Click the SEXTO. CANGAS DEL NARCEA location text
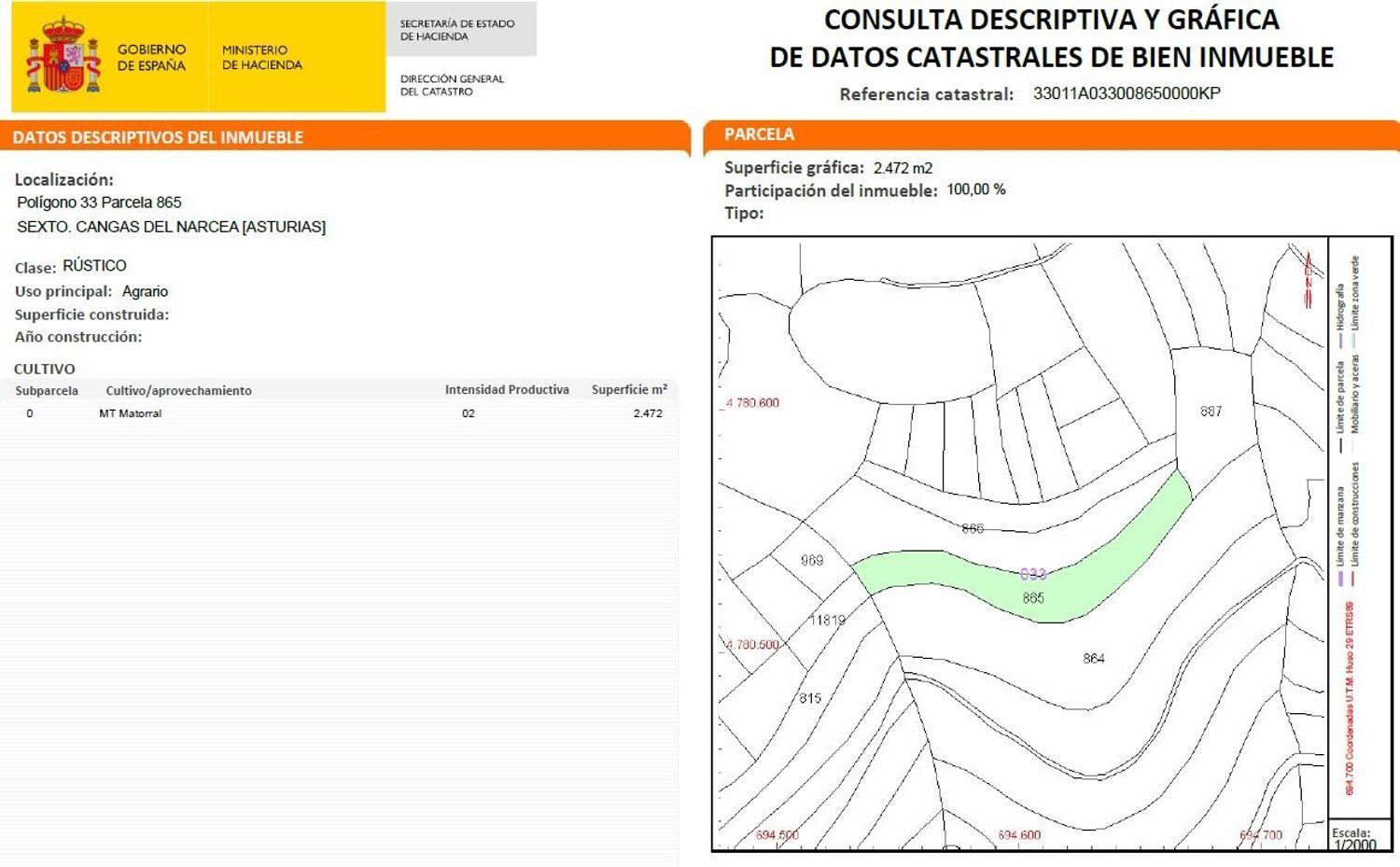1400x867 pixels. [x=171, y=225]
